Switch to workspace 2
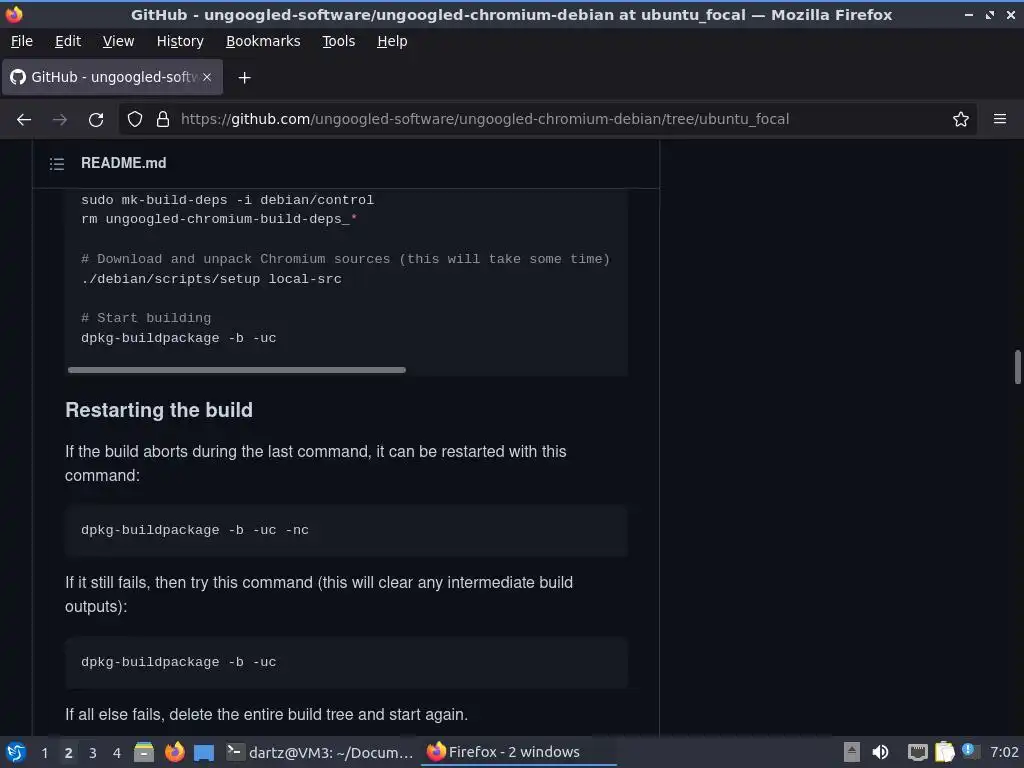 coord(69,753)
